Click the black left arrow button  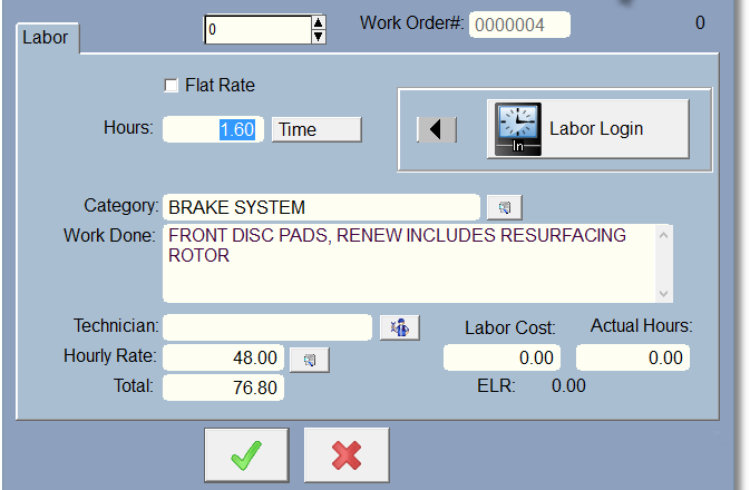click(436, 130)
